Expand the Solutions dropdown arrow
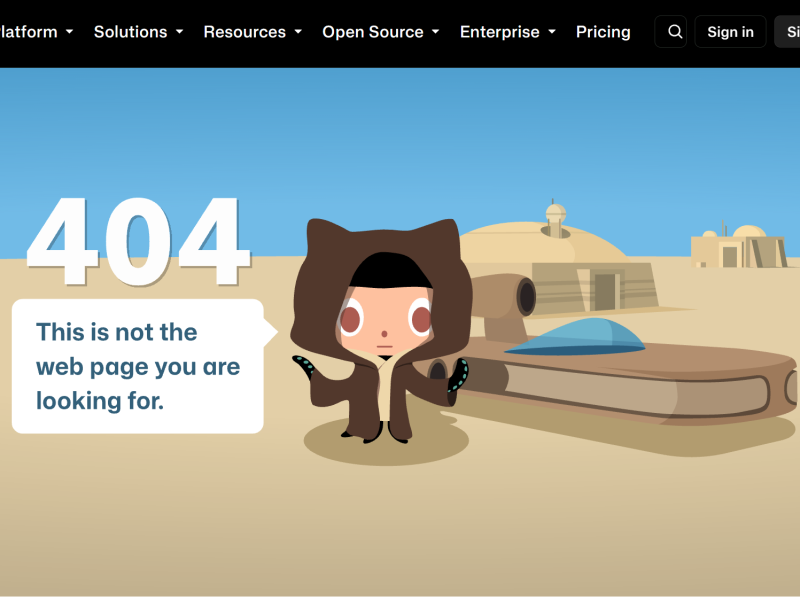Screen dimensions: 800x600 [x=180, y=32]
